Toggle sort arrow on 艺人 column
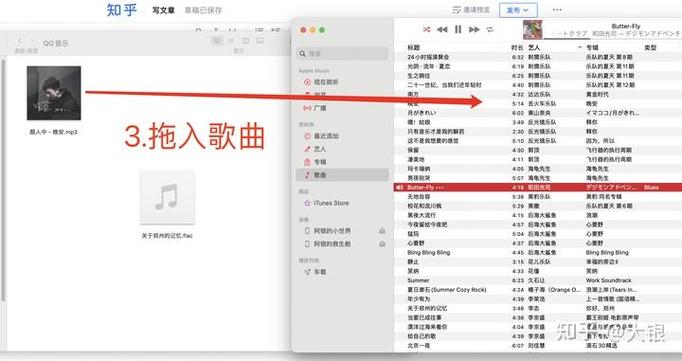The image size is (682, 361). 580,47
